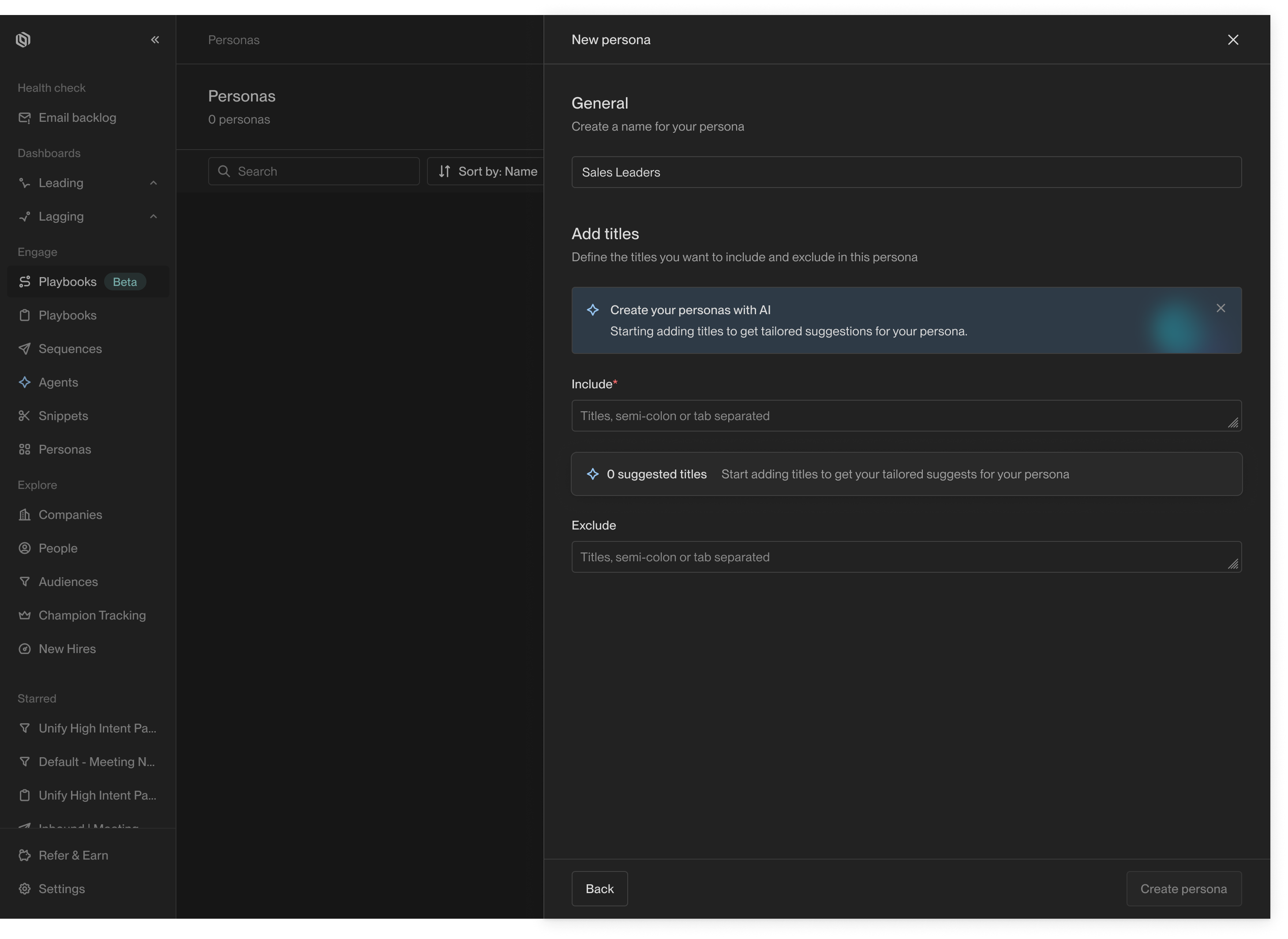Collapse the sidebar with double-chevron icon

[x=154, y=40]
